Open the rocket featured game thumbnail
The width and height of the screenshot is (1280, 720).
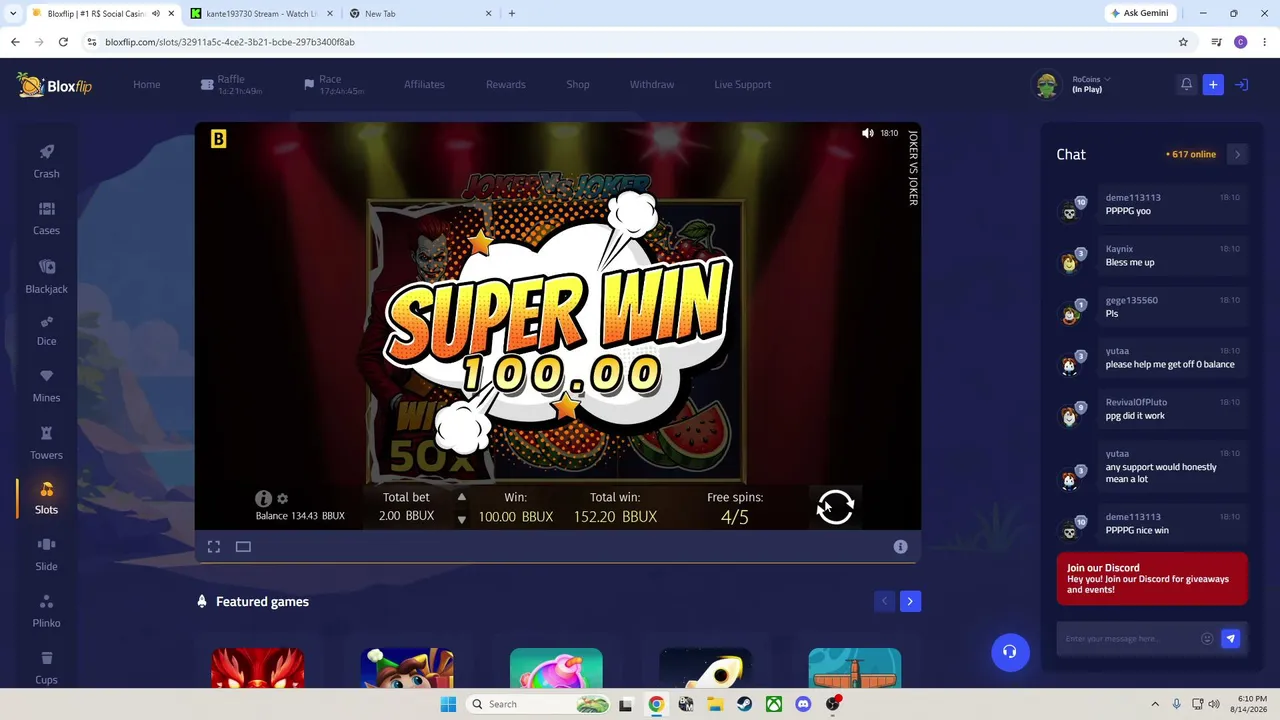point(705,668)
